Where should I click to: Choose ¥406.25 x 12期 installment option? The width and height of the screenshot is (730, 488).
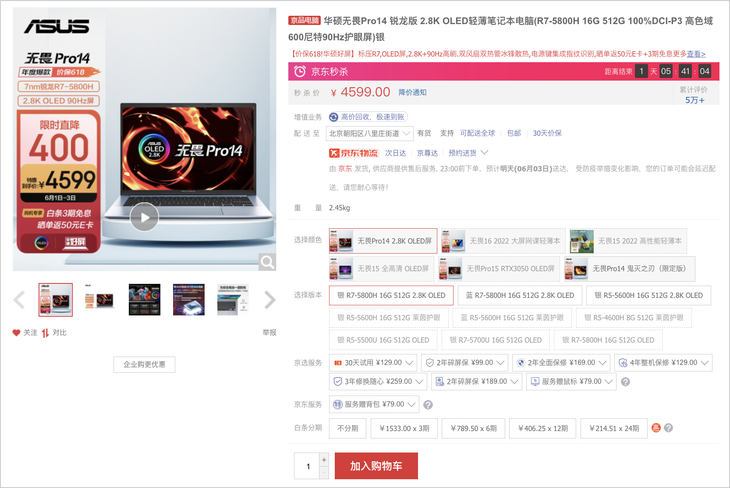[x=543, y=428]
